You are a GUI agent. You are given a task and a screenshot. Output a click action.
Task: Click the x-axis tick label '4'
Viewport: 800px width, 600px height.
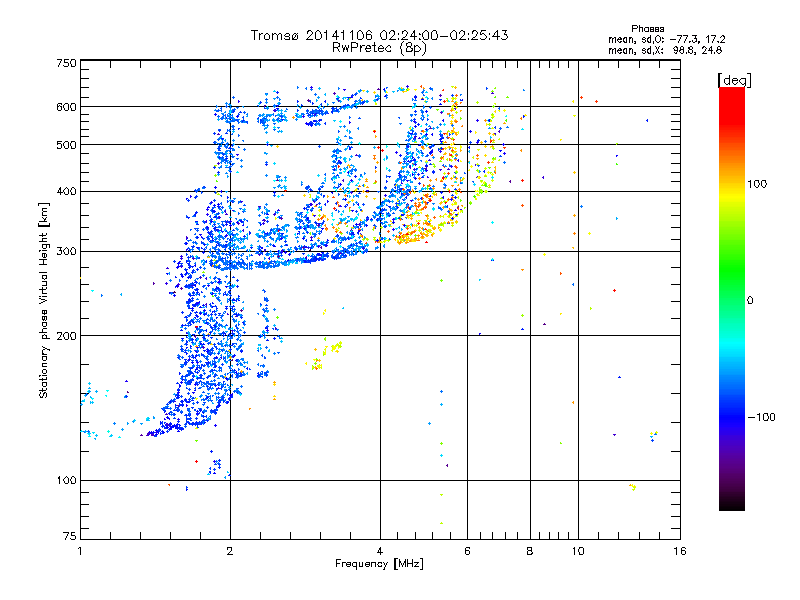[x=380, y=551]
